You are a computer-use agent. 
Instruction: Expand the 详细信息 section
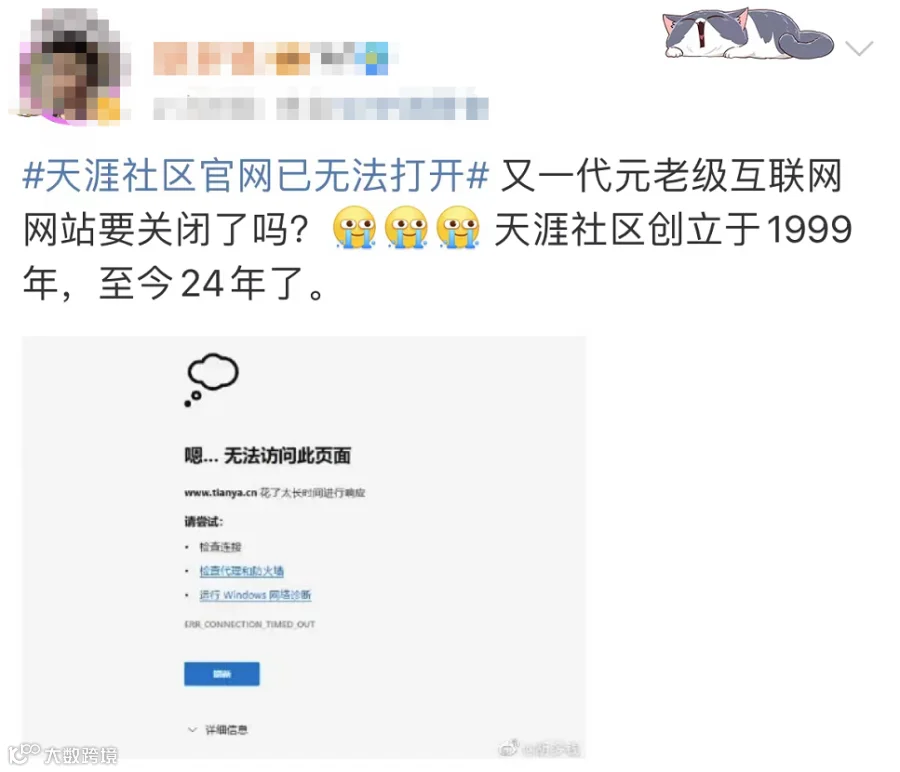218,730
